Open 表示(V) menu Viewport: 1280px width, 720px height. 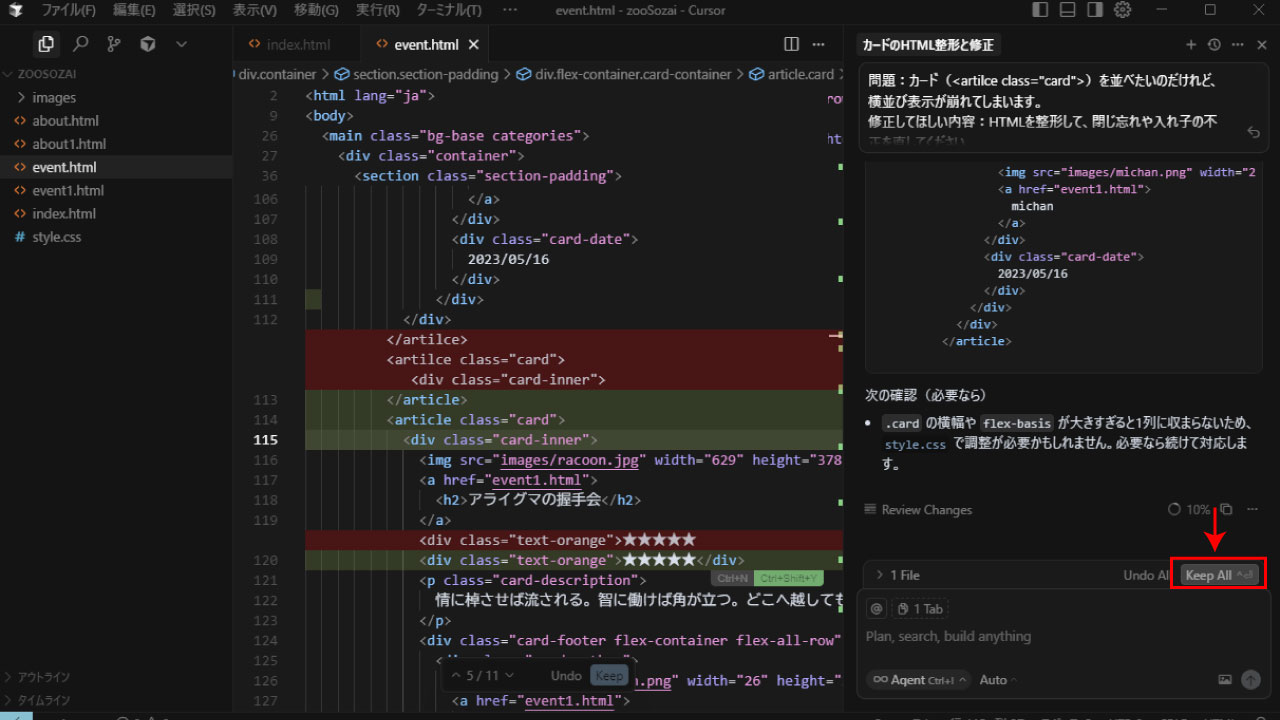(x=254, y=10)
